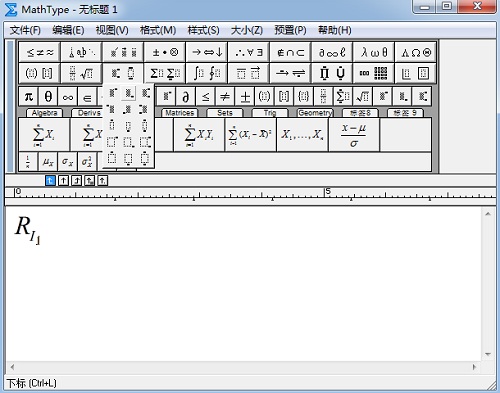The image size is (500, 393).
Task: Insert curly braces fence from the small bar
Action: [304, 97]
